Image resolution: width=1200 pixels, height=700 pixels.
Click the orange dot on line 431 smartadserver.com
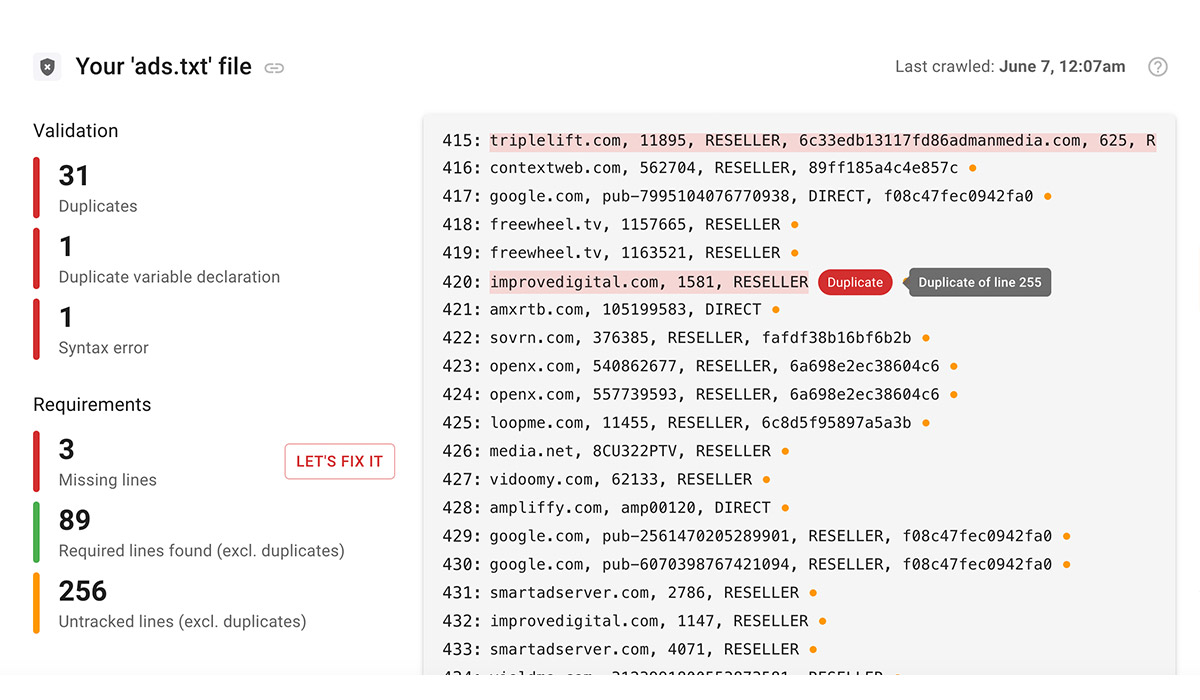point(813,593)
